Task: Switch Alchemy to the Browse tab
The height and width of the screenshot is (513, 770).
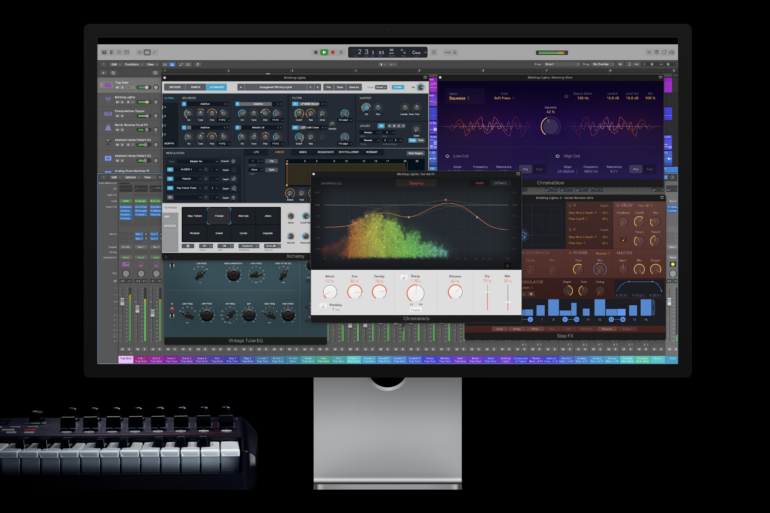Action: click(175, 87)
